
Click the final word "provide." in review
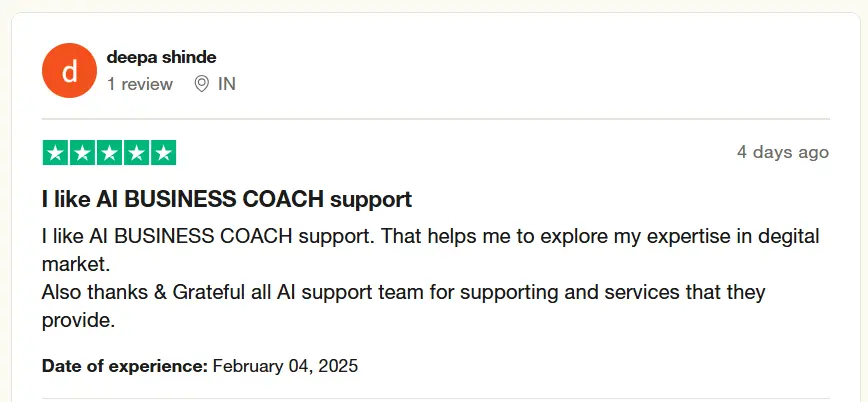point(79,321)
